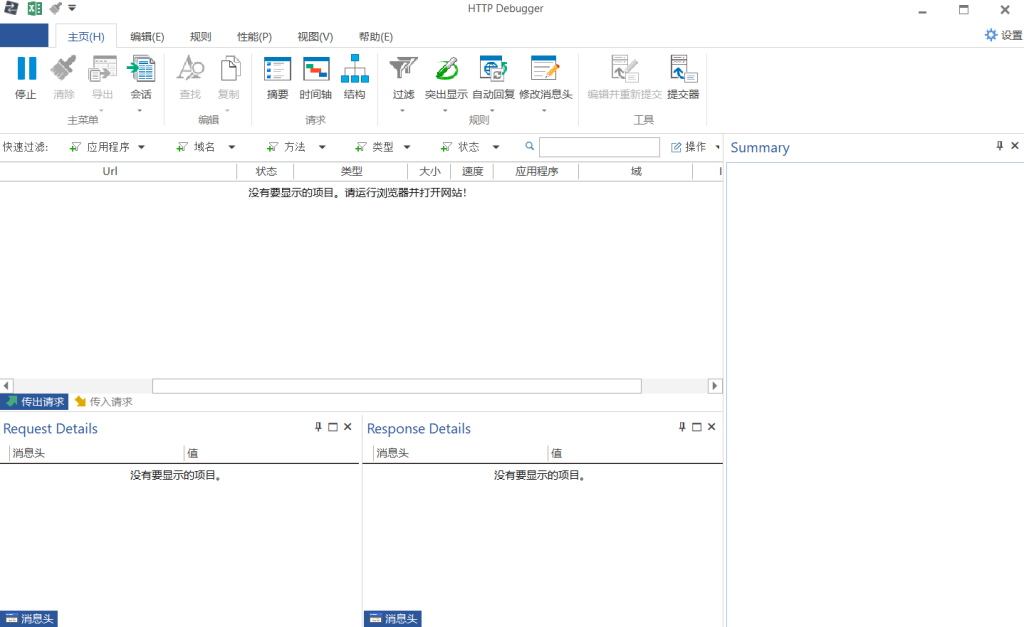Image resolution: width=1024 pixels, height=627 pixels.
Task: Click the quick filter search input field
Action: coord(599,147)
